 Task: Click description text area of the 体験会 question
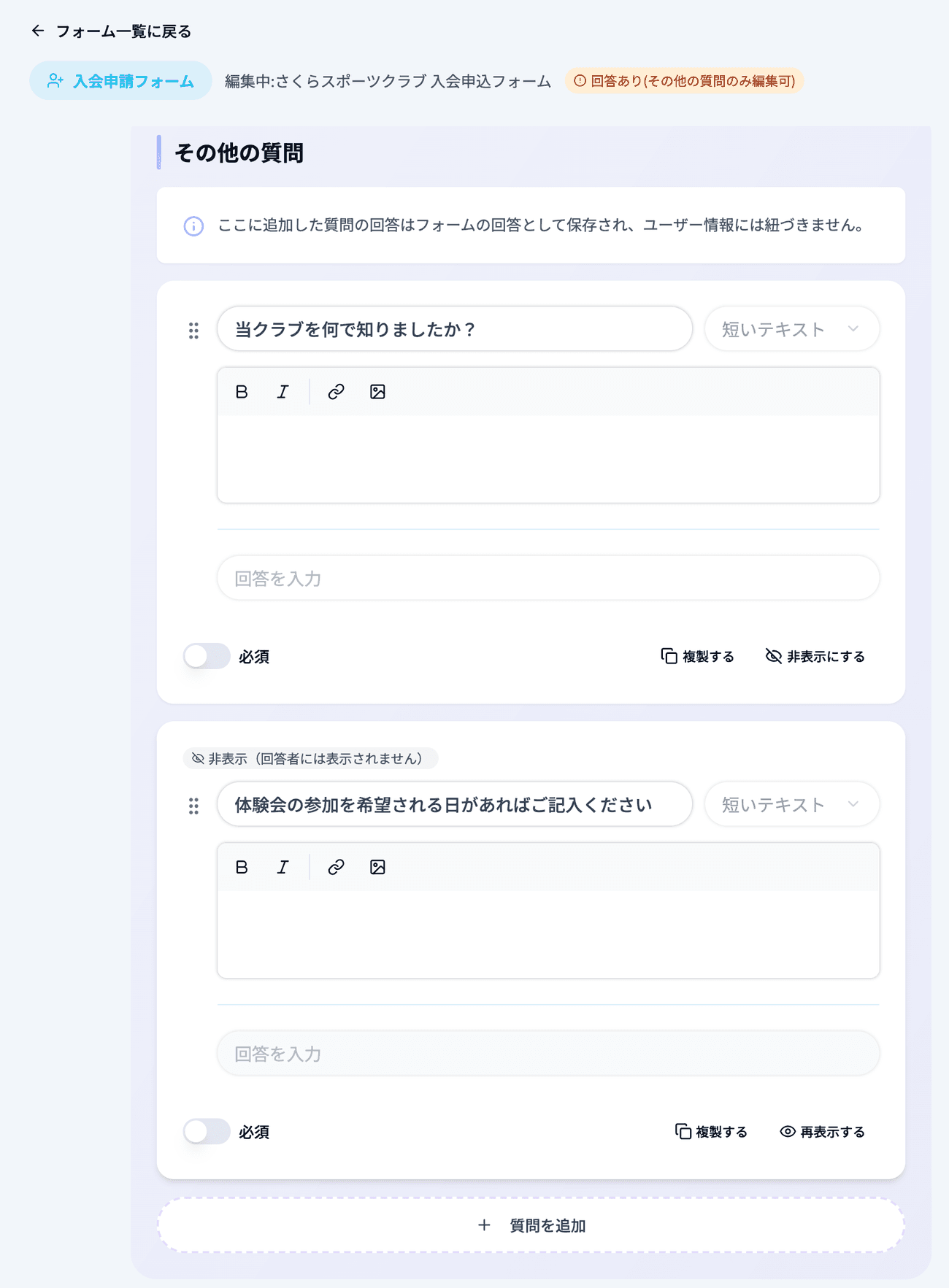(x=548, y=934)
